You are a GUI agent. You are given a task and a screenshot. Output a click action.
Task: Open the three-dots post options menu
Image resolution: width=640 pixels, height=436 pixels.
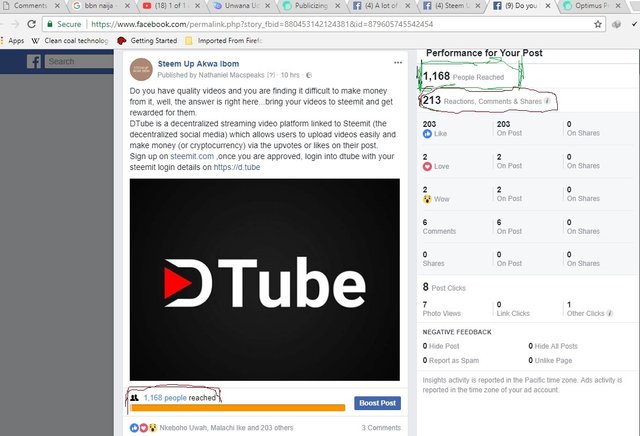(x=398, y=62)
